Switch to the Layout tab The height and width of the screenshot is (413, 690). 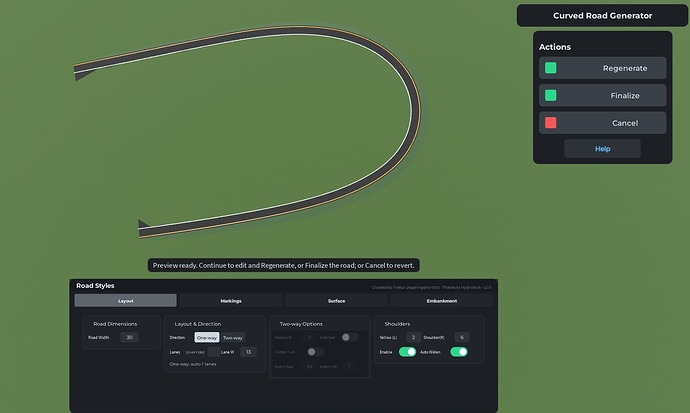tap(125, 301)
